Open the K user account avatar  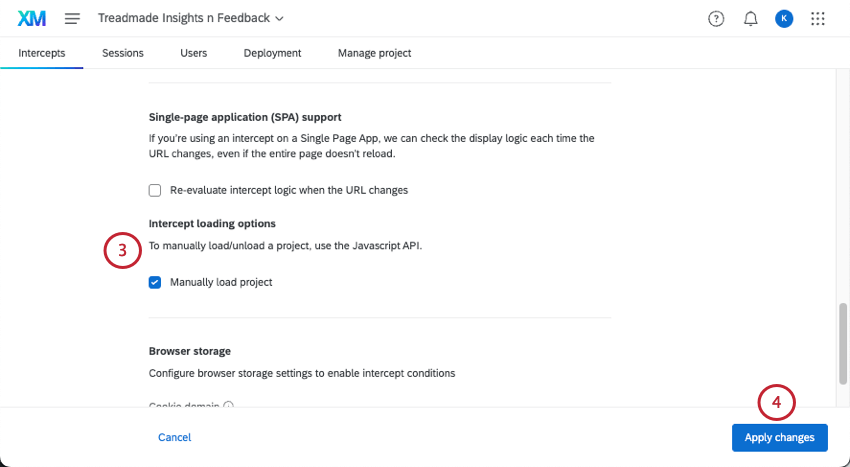tap(784, 18)
